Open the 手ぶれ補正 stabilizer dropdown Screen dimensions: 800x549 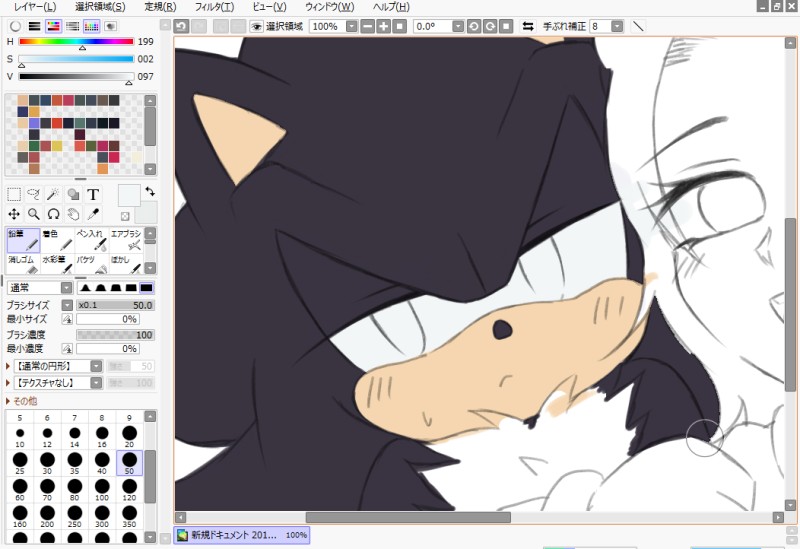tap(617, 27)
